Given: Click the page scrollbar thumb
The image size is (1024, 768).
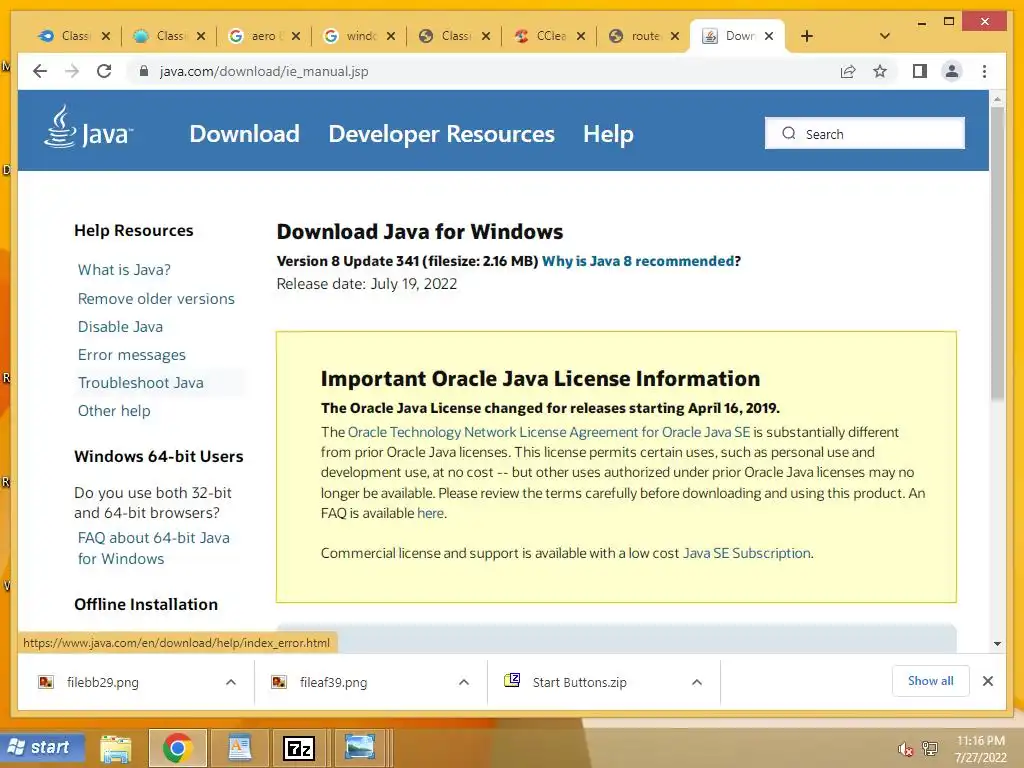Looking at the screenshot, I should [x=997, y=253].
